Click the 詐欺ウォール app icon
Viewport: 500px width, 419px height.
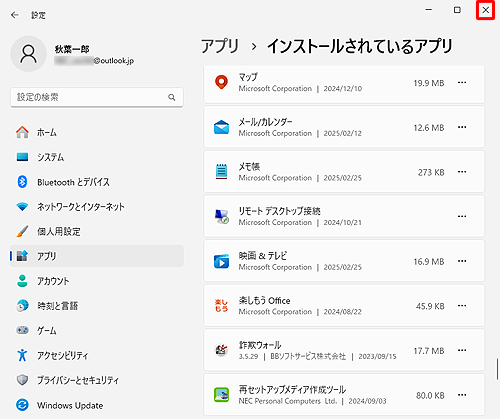(x=221, y=350)
